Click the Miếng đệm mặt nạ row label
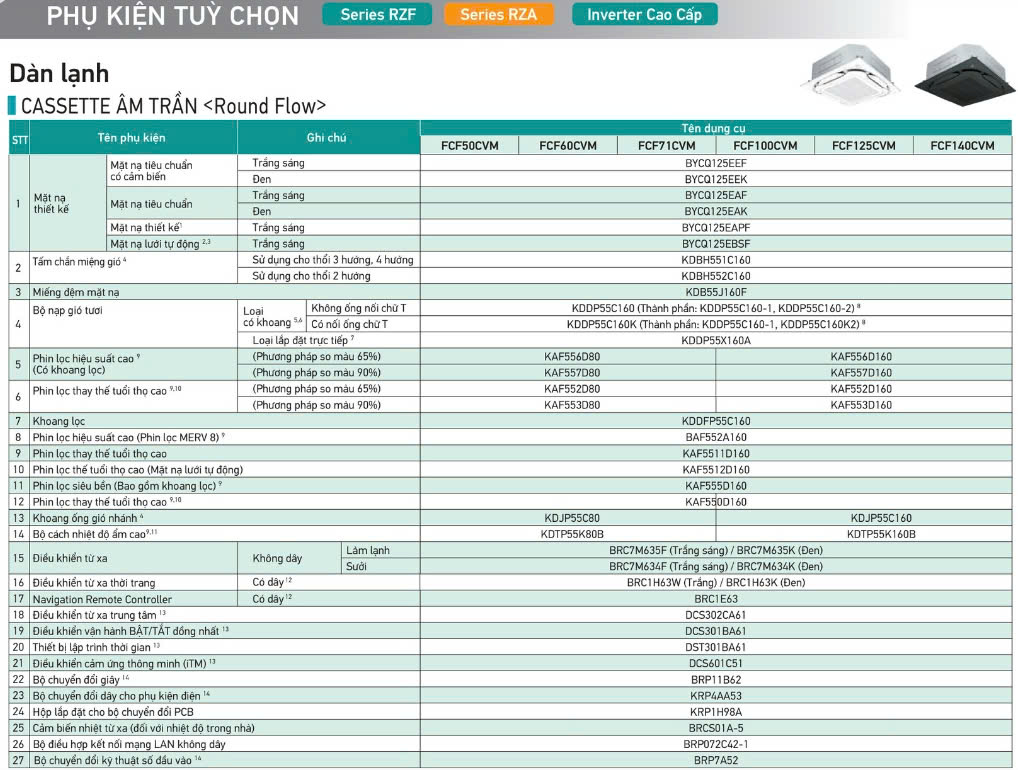Viewport: 1018px width, 770px height. 76,292
